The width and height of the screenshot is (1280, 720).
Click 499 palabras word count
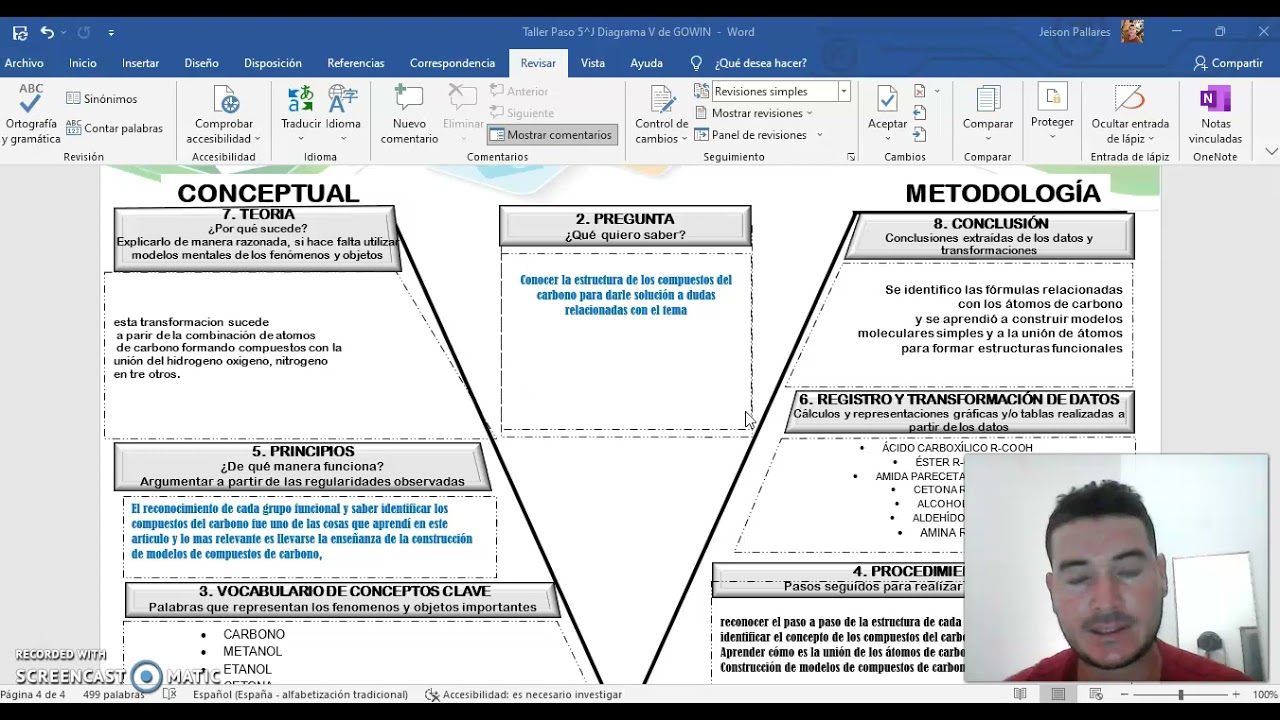(x=114, y=694)
